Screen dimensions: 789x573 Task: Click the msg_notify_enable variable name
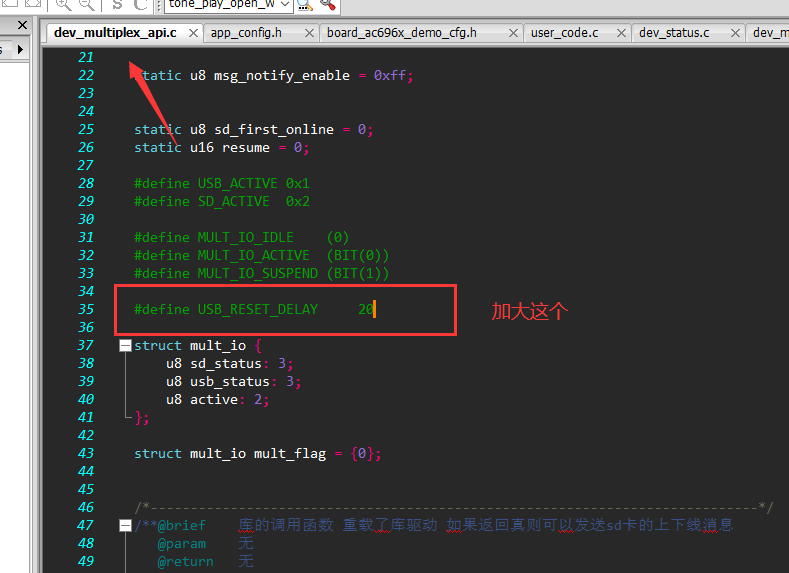click(x=282, y=75)
